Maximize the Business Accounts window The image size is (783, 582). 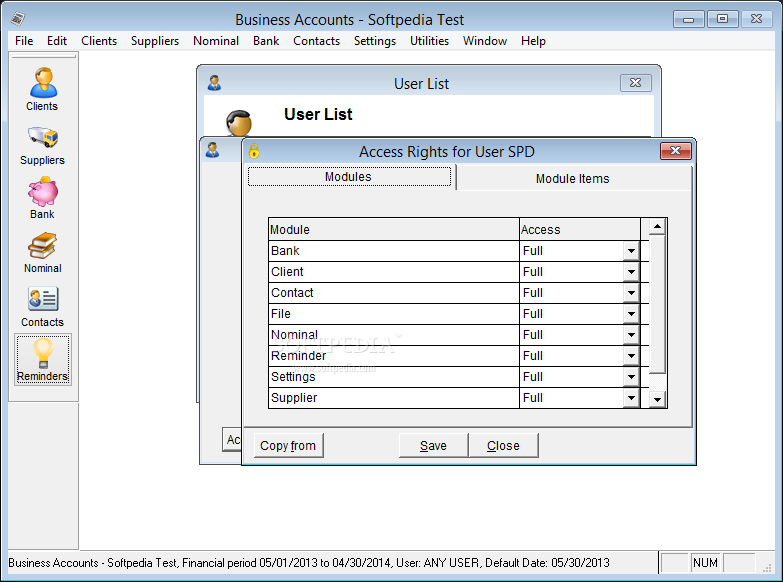coord(722,19)
